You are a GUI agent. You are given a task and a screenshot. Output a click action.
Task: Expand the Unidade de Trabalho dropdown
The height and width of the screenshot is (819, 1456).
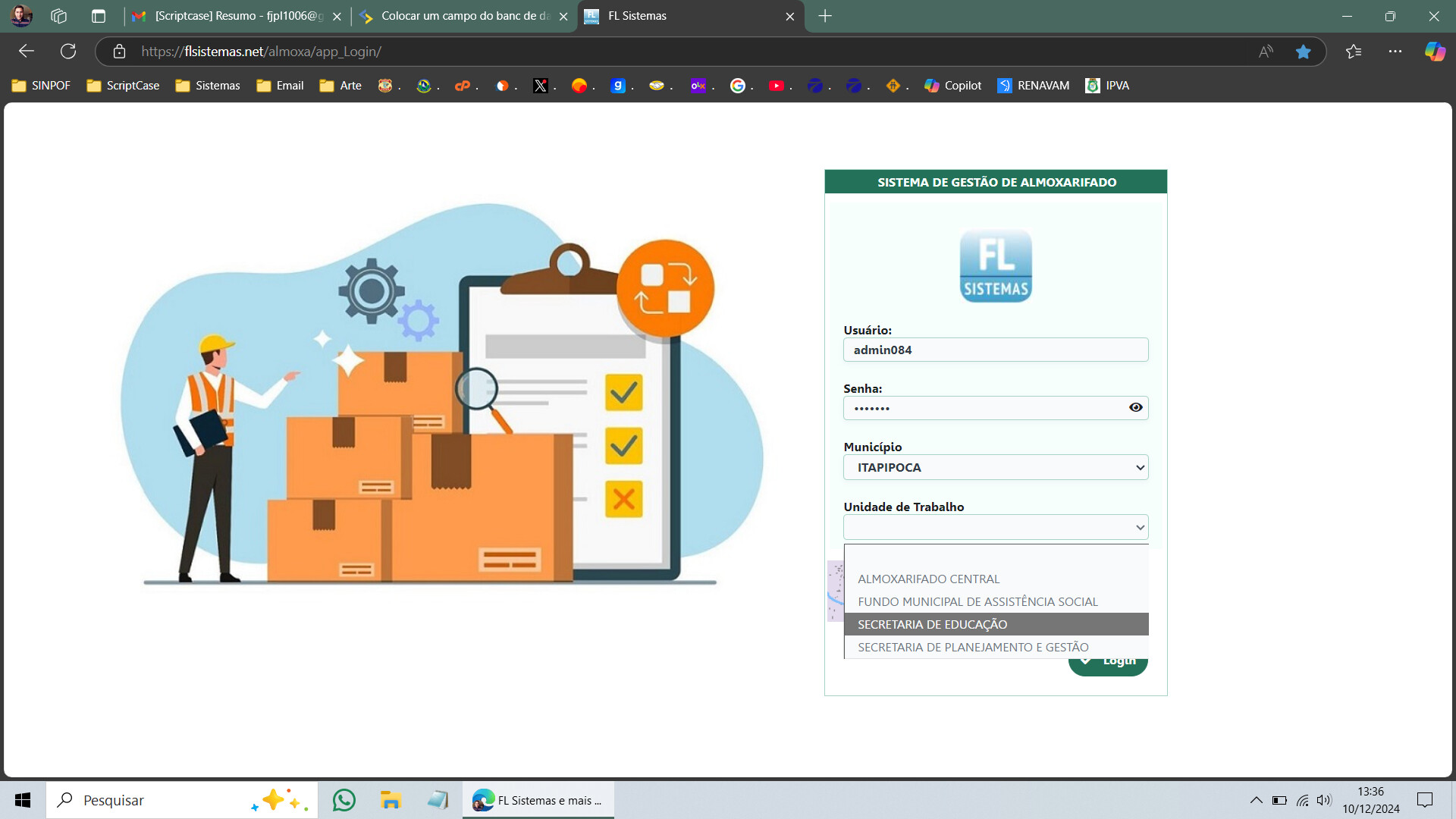click(x=995, y=527)
